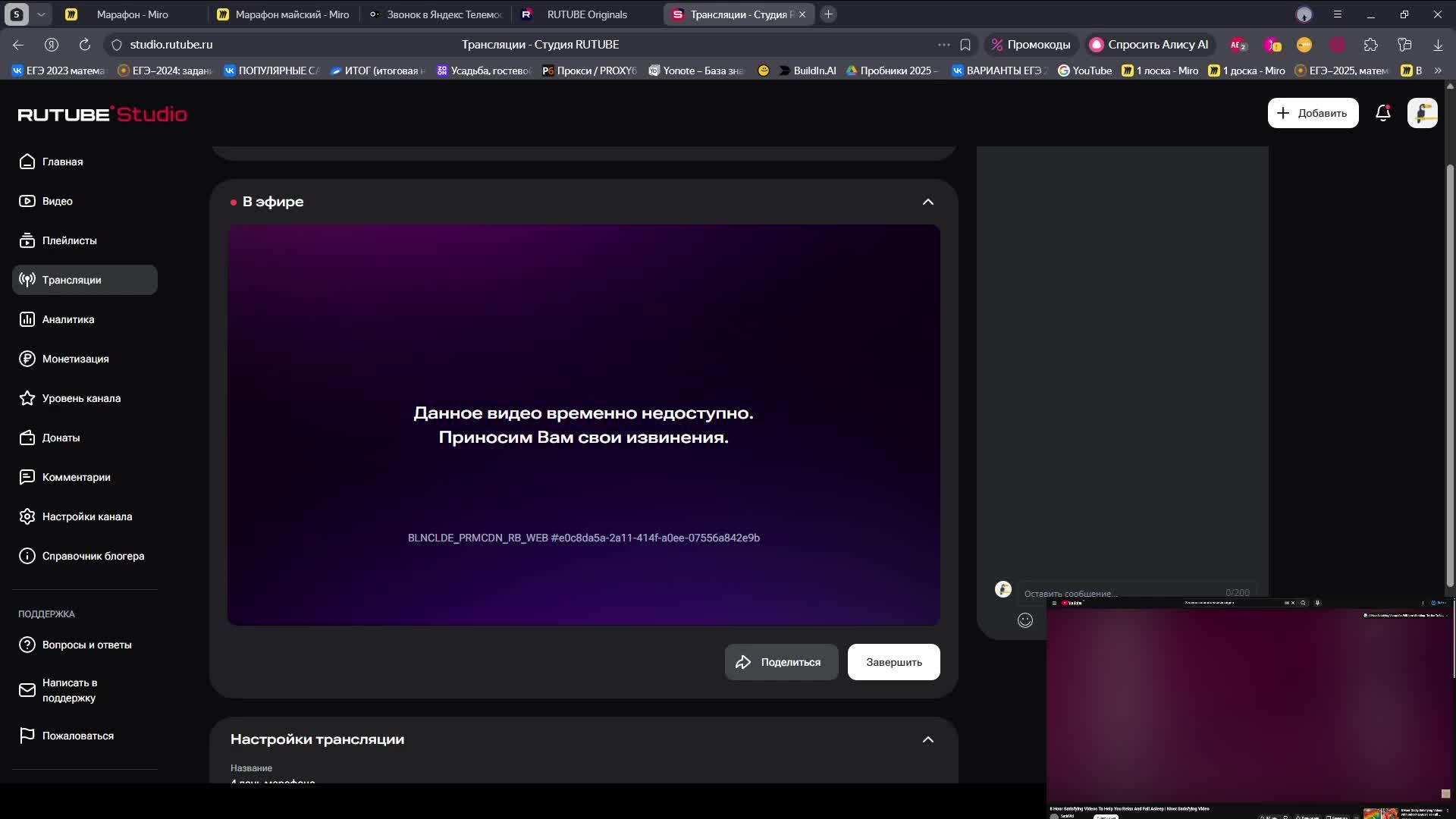The width and height of the screenshot is (1456, 819).
Task: Open the emoji picker in chat
Action: (1025, 620)
